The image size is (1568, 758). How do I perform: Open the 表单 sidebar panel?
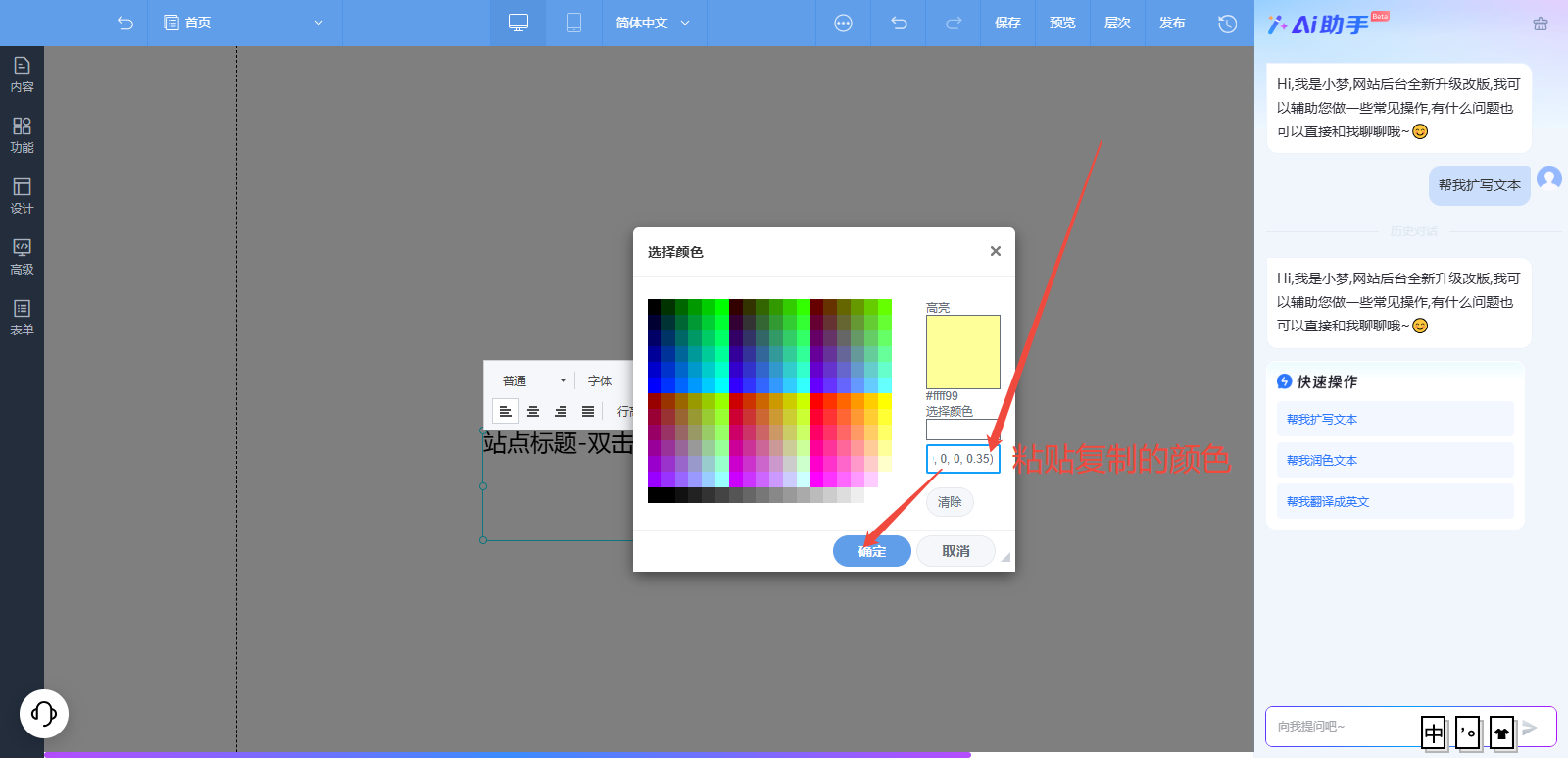pyautogui.click(x=22, y=318)
